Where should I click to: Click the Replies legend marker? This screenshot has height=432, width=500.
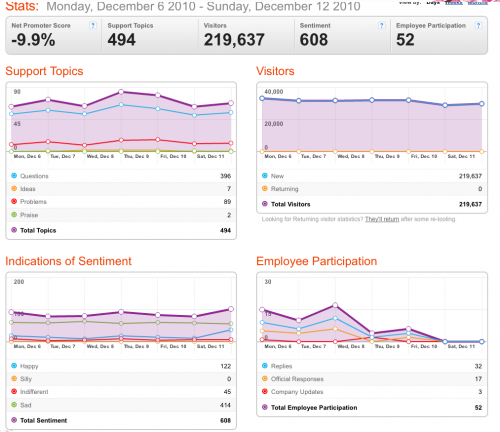tap(265, 366)
